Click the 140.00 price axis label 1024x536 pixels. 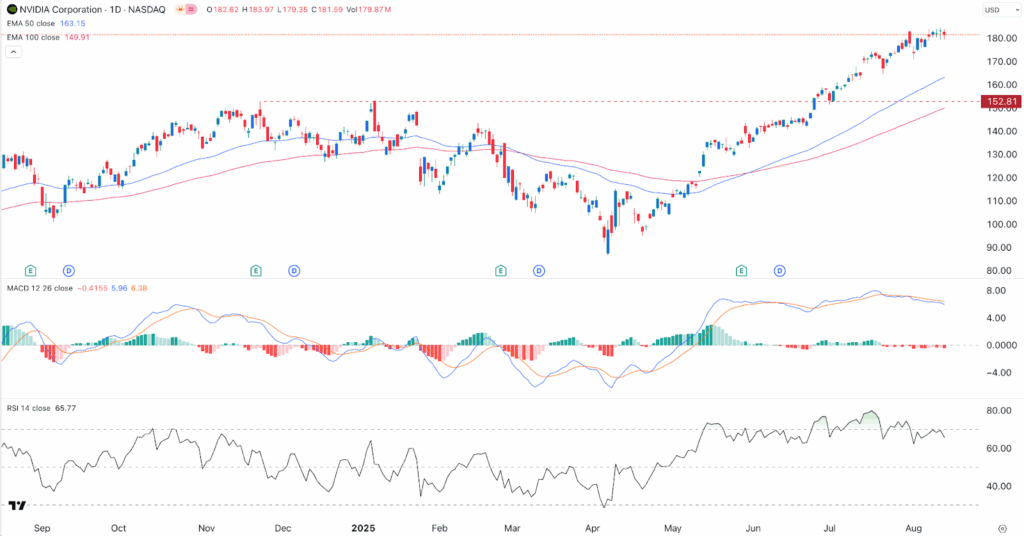1002,131
